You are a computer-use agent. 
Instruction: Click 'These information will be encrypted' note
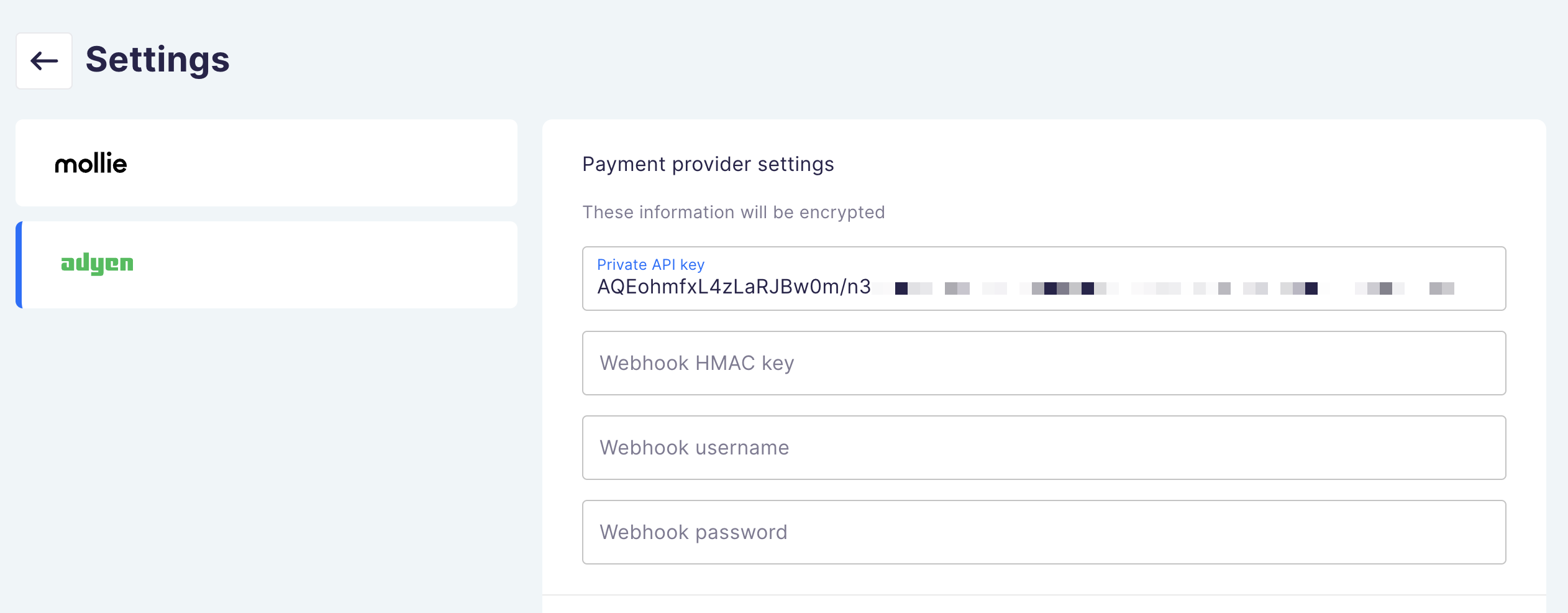click(x=734, y=213)
